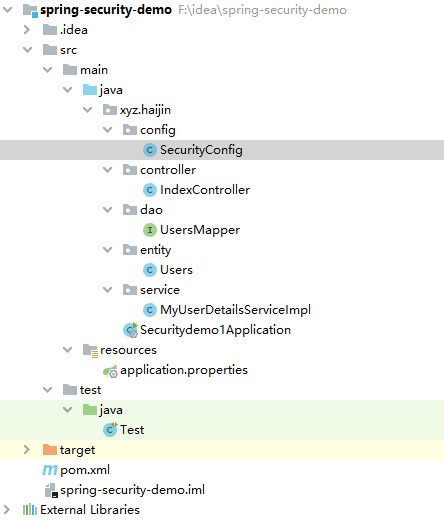The image size is (444, 521).
Task: Expand the target folder
Action: click(x=27, y=450)
